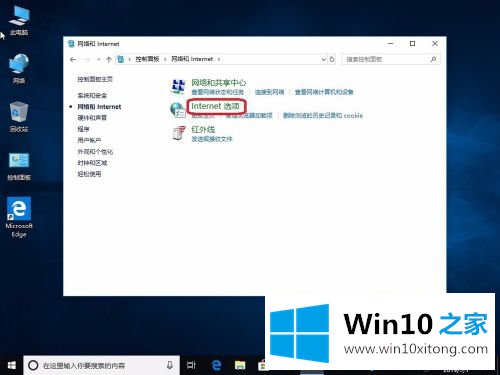Open the Windows Start menu
This screenshot has height=375, width=500.
coord(12,365)
